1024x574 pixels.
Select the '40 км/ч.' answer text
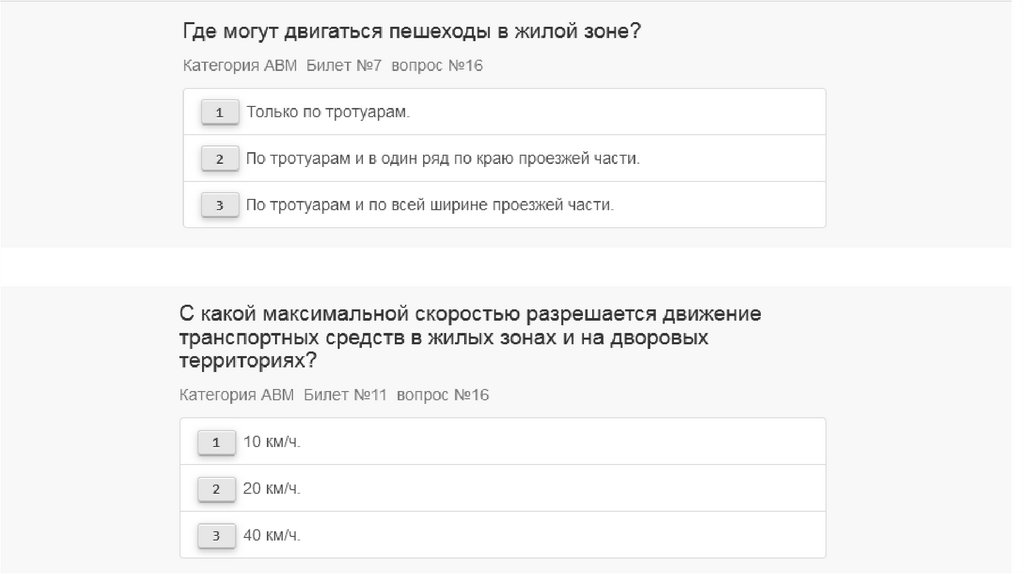272,535
